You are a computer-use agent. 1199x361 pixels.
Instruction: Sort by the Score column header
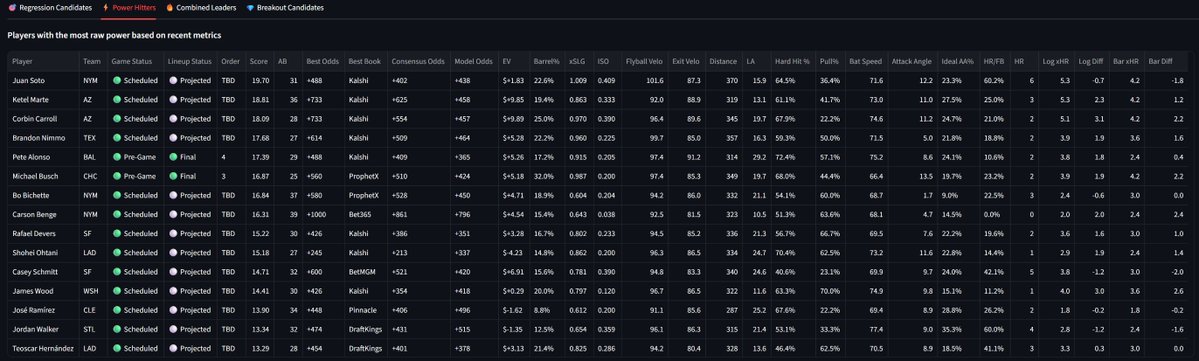pos(258,61)
